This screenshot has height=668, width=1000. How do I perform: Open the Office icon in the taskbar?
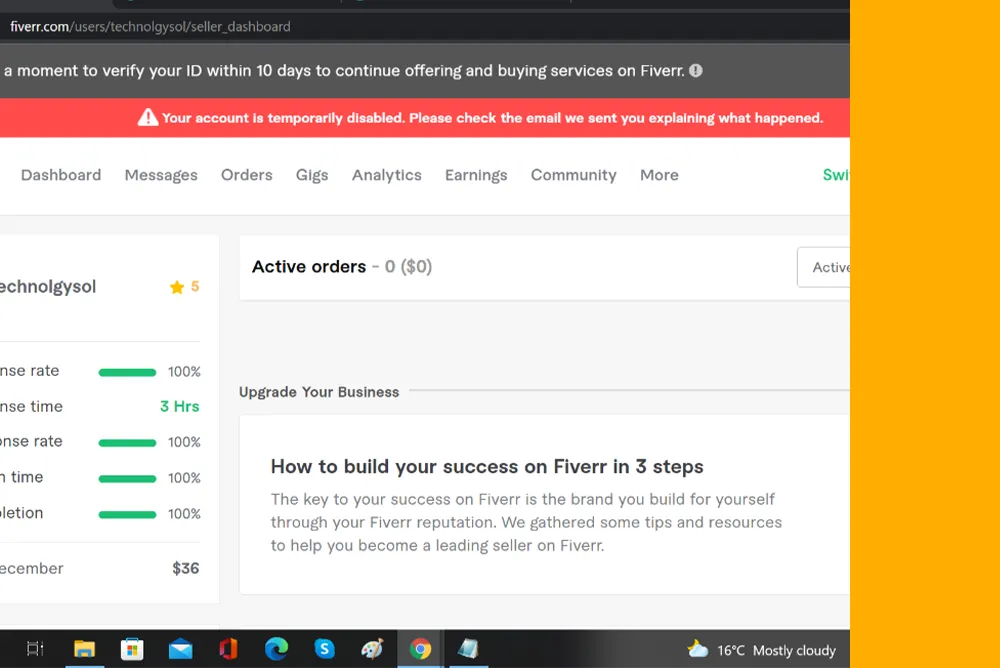click(x=228, y=649)
